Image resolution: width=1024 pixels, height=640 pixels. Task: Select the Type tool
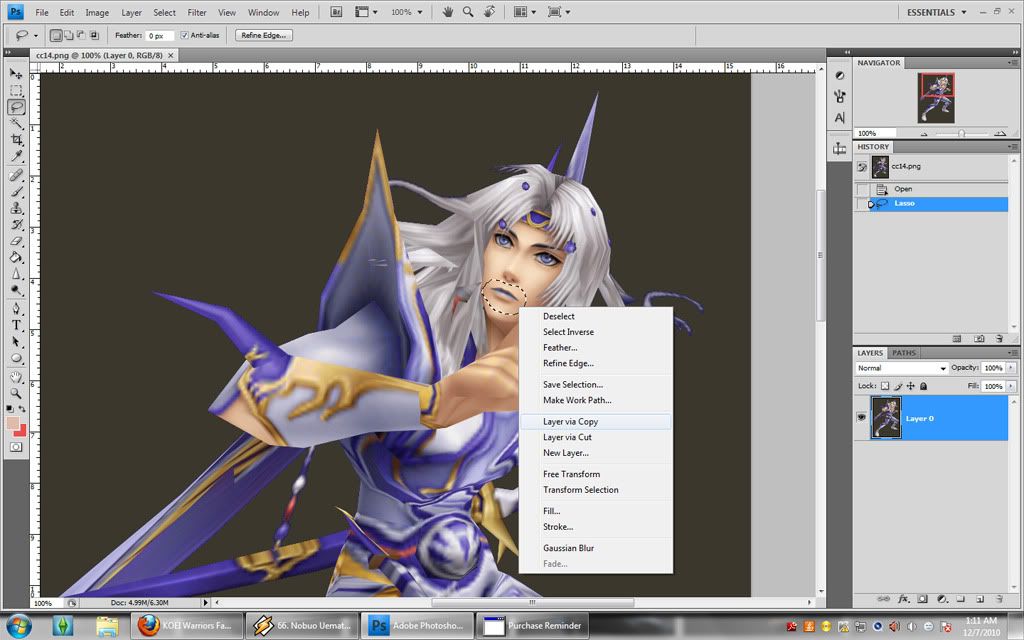tap(17, 325)
